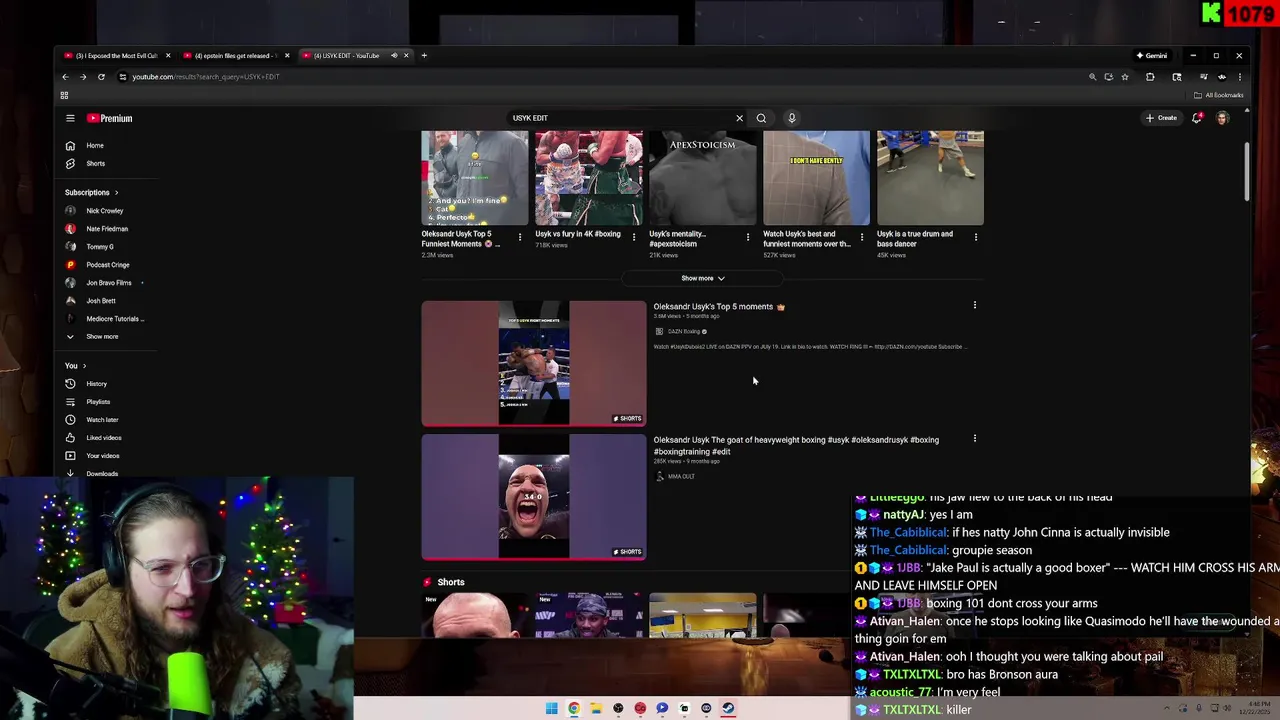Visit the MMA CULT channel
Image resolution: width=1280 pixels, height=720 pixels.
click(x=680, y=476)
